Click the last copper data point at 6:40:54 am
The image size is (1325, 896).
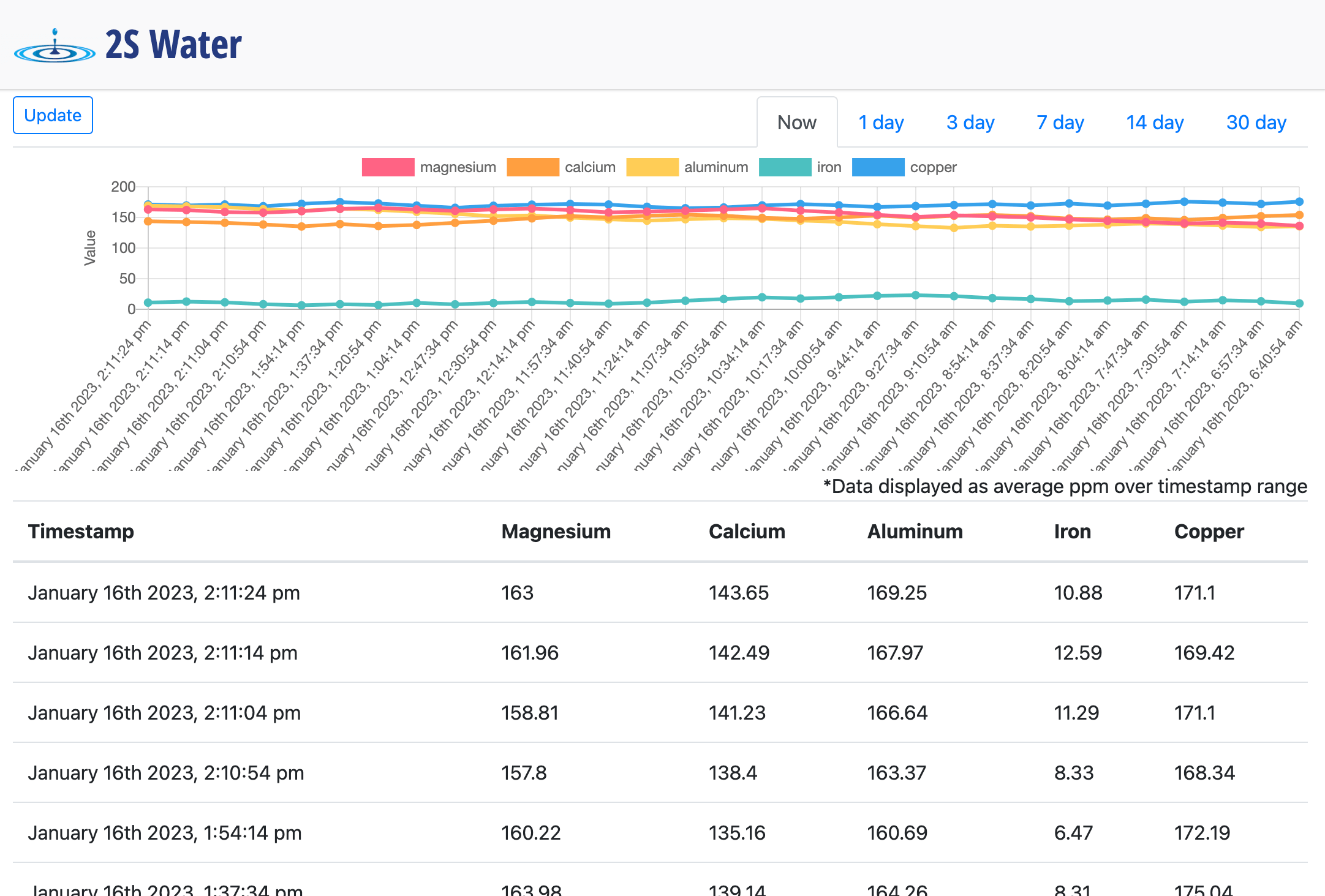[x=1299, y=201]
